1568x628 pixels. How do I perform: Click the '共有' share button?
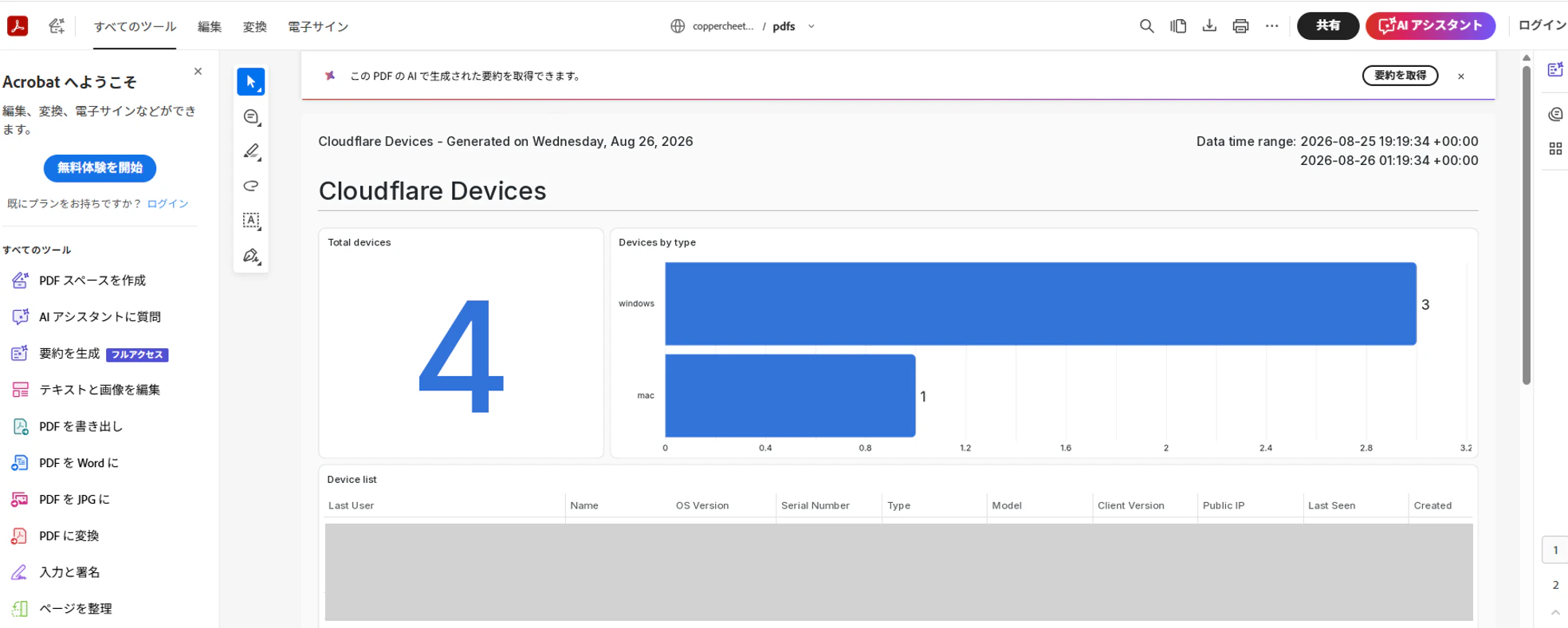coord(1328,26)
